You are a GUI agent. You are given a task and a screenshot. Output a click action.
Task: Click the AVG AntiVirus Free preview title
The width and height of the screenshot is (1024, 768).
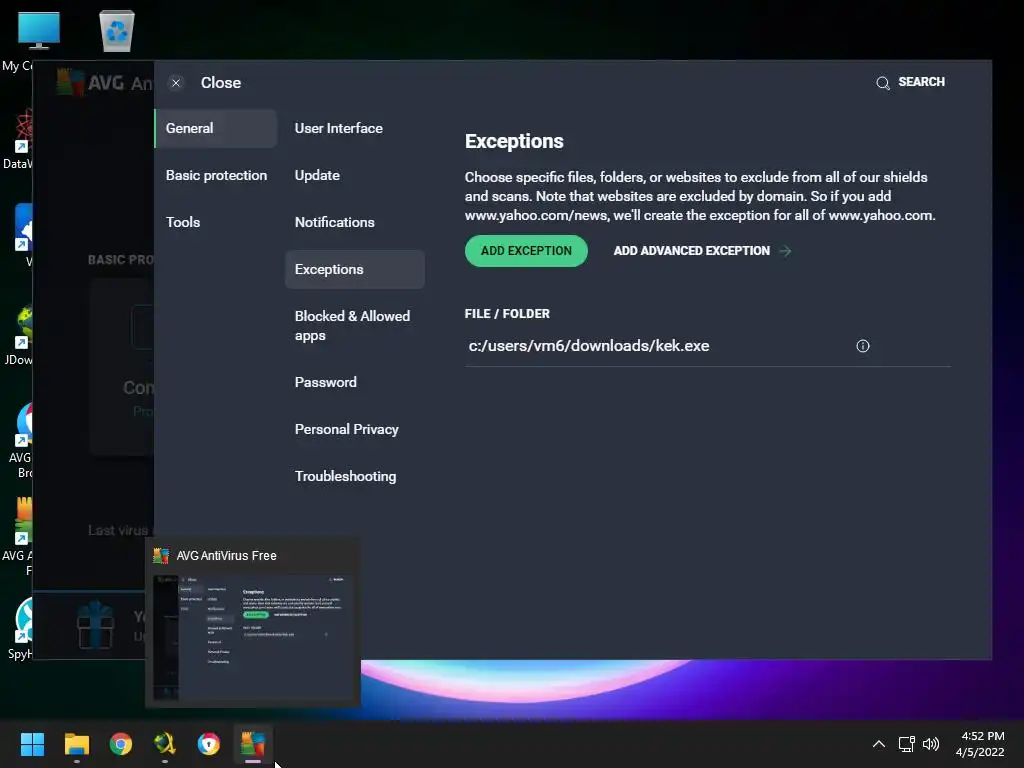point(227,556)
